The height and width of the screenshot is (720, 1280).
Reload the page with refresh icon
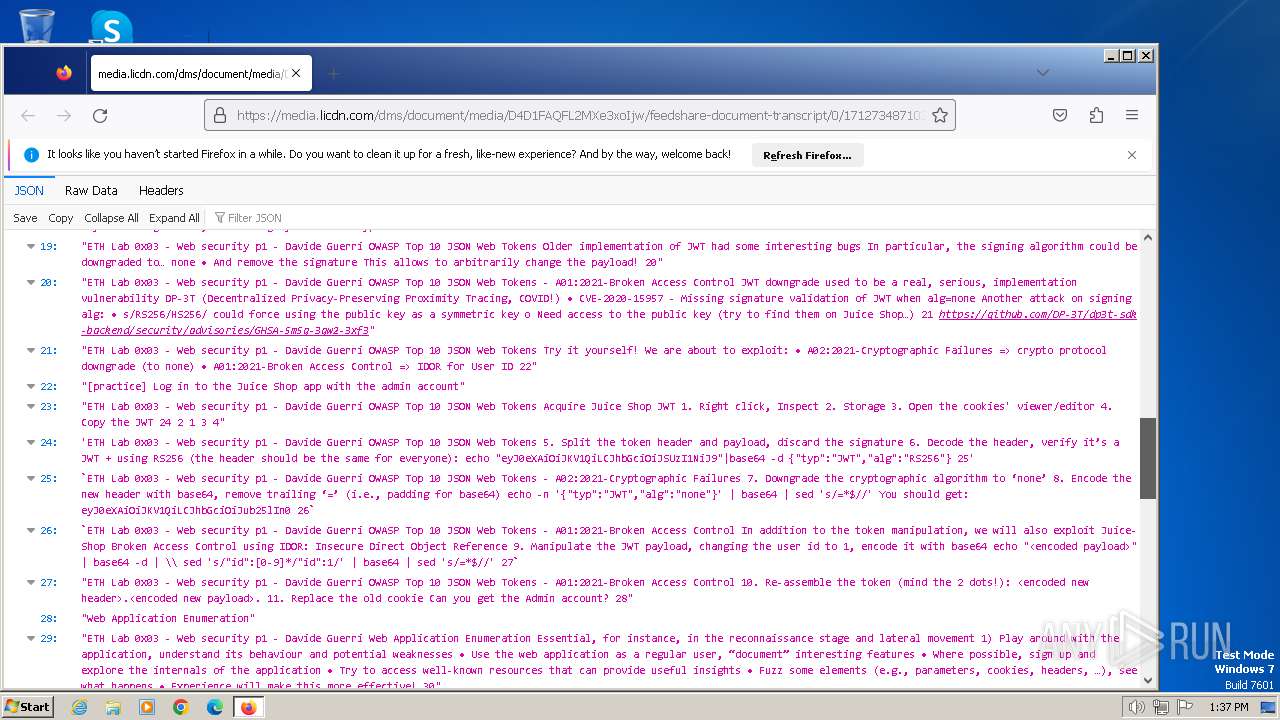coord(100,116)
